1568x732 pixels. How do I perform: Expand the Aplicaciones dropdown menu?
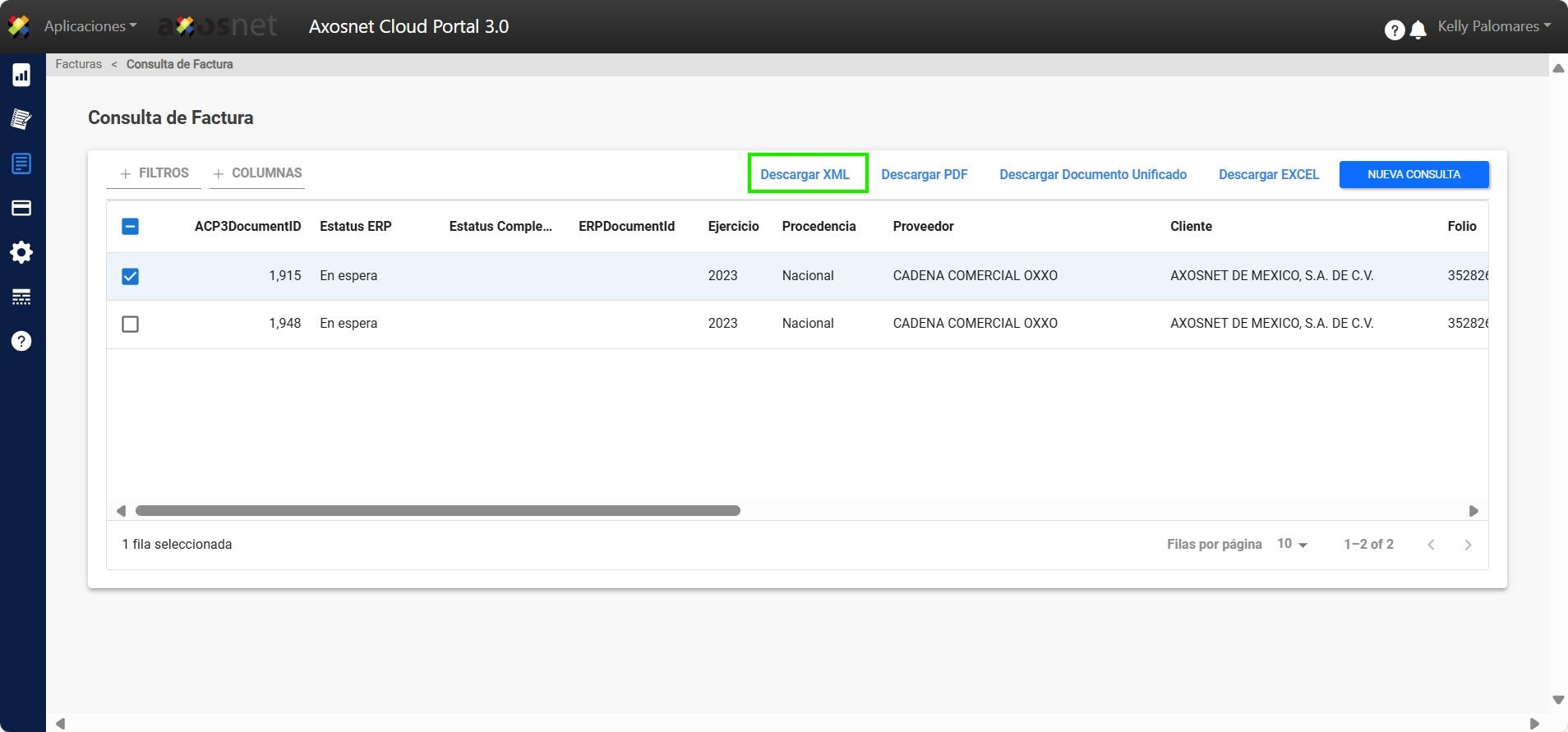pos(90,26)
